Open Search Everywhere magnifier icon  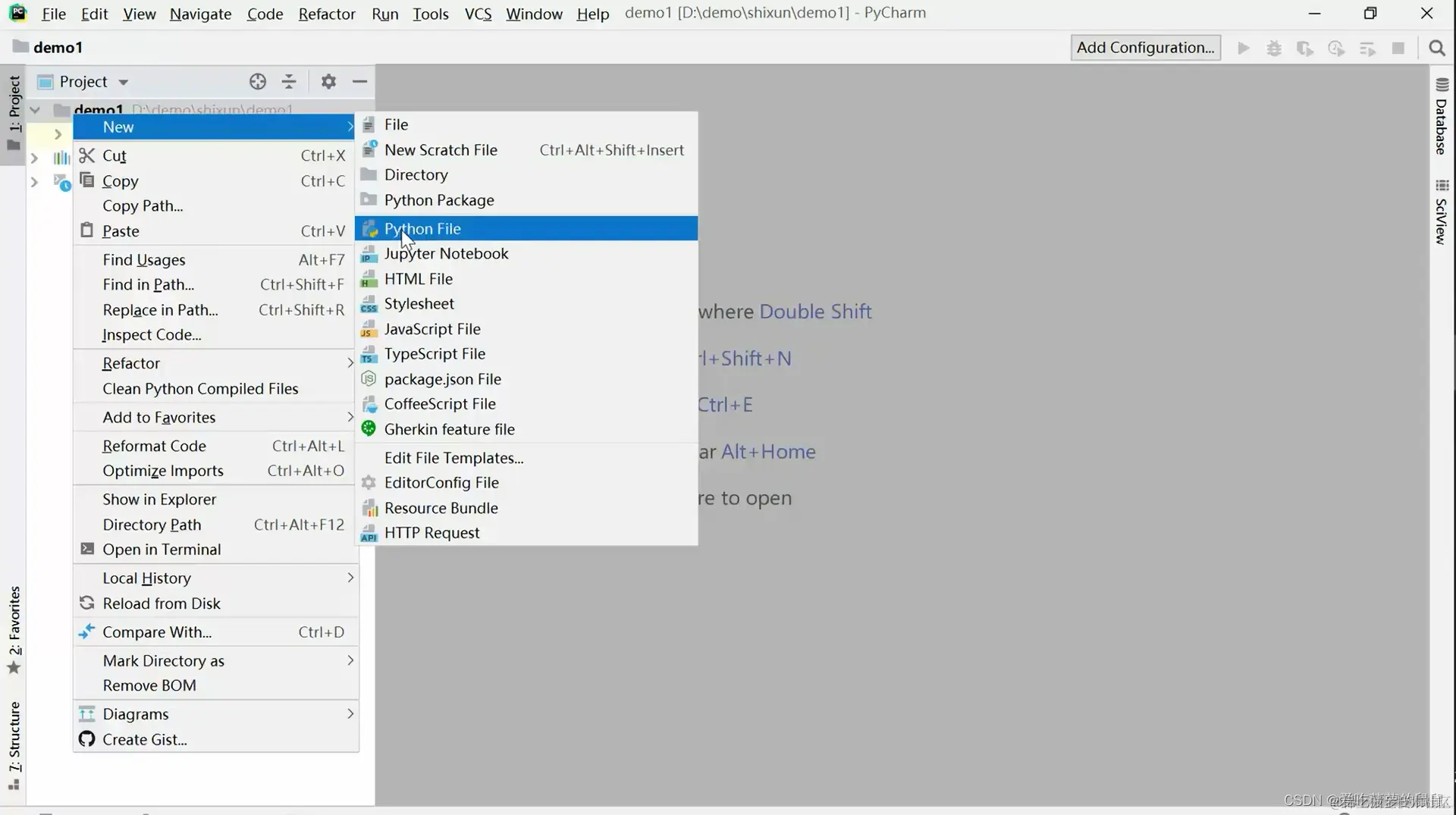(1436, 48)
